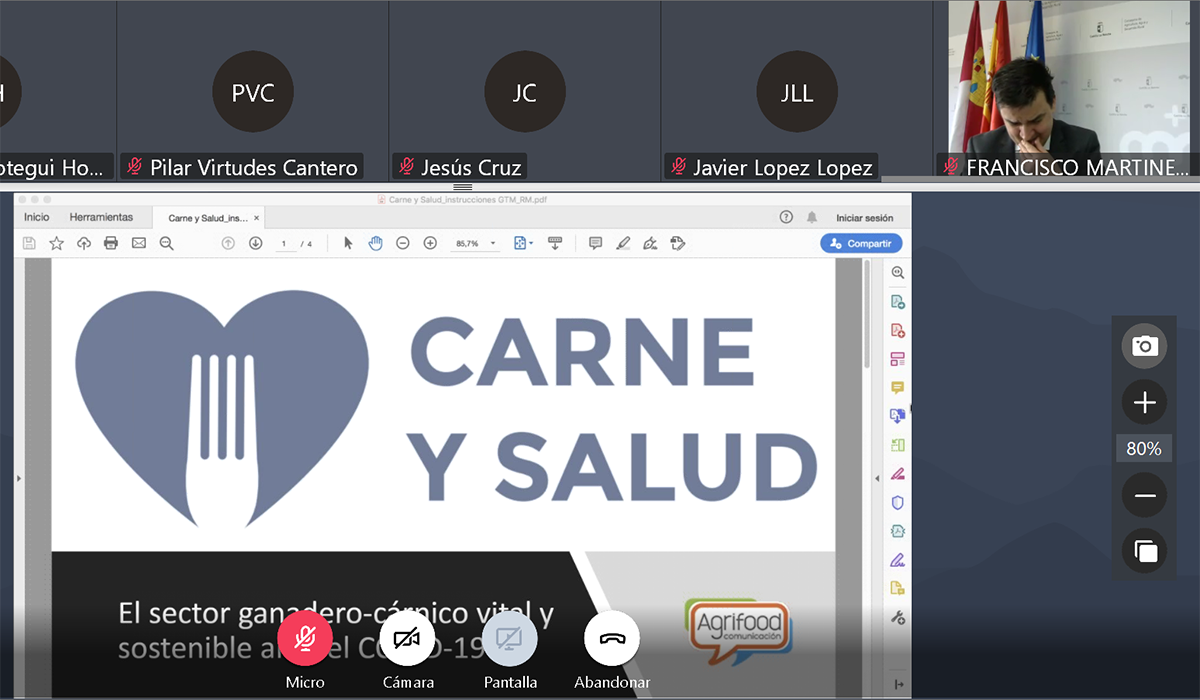
Task: Click the Compartir button
Action: [x=861, y=243]
